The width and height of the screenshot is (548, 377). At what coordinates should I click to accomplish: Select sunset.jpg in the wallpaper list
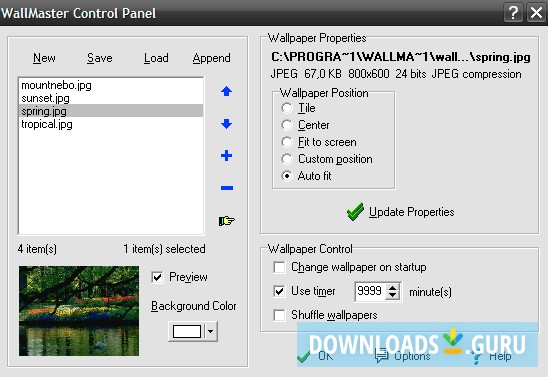pos(111,98)
